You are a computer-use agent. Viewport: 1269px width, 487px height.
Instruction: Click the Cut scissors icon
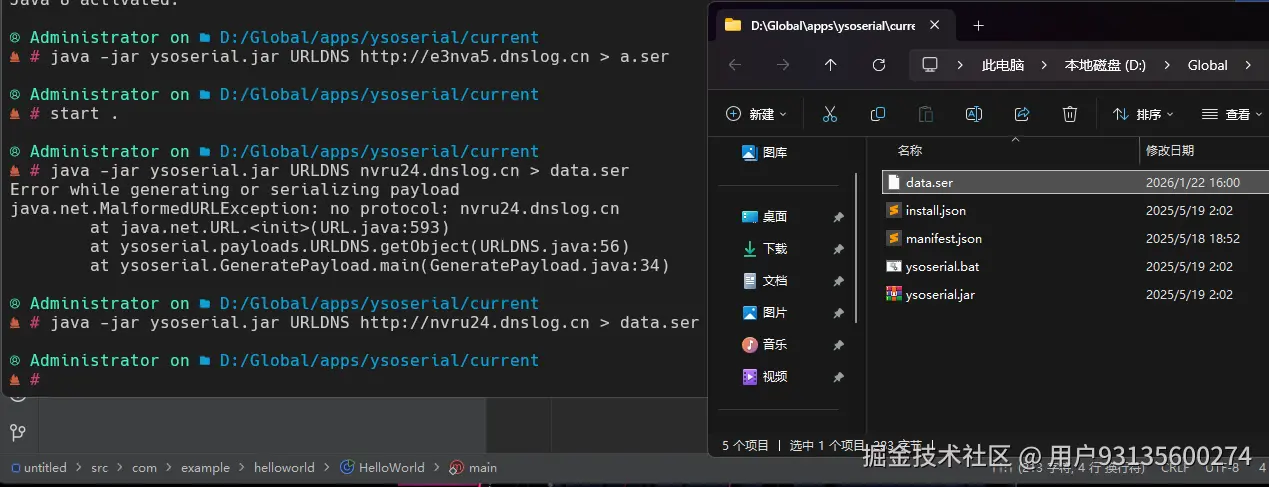tap(829, 114)
